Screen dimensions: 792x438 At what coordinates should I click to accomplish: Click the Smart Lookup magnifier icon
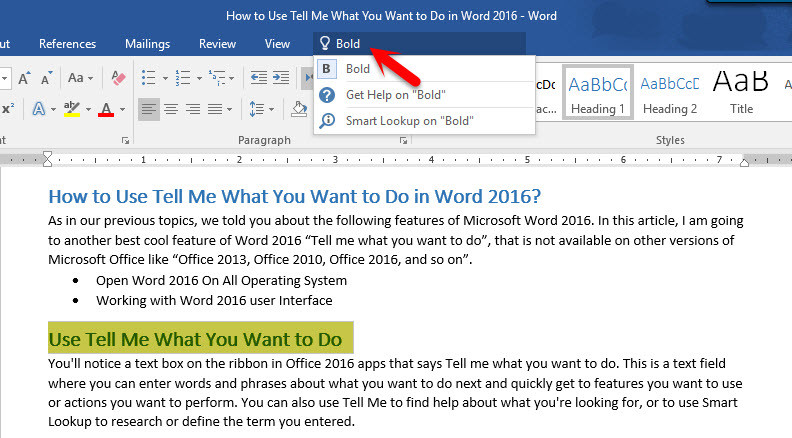click(x=327, y=120)
